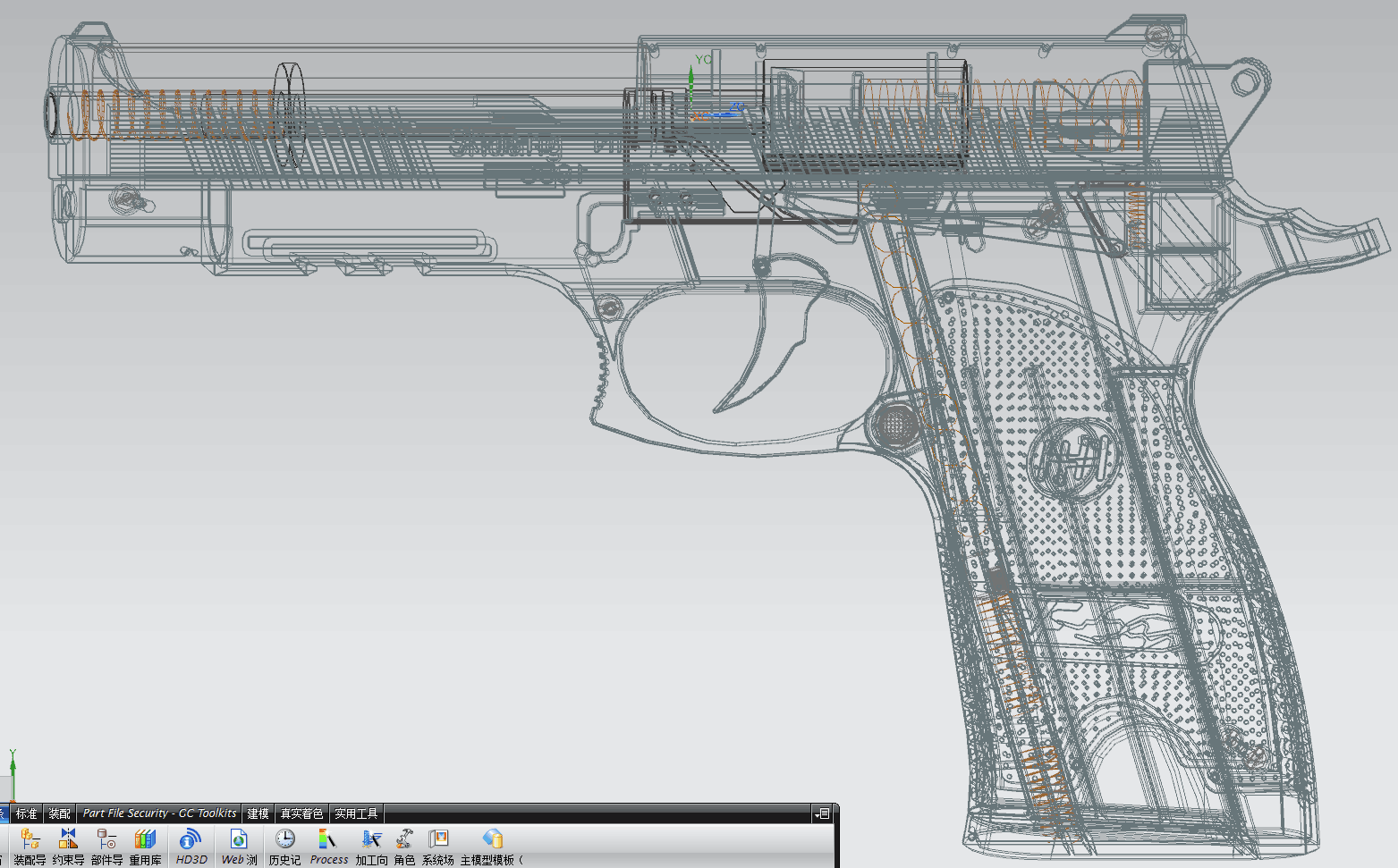Switch to the 标准 toolbar tab
The image size is (1398, 868).
(x=27, y=813)
